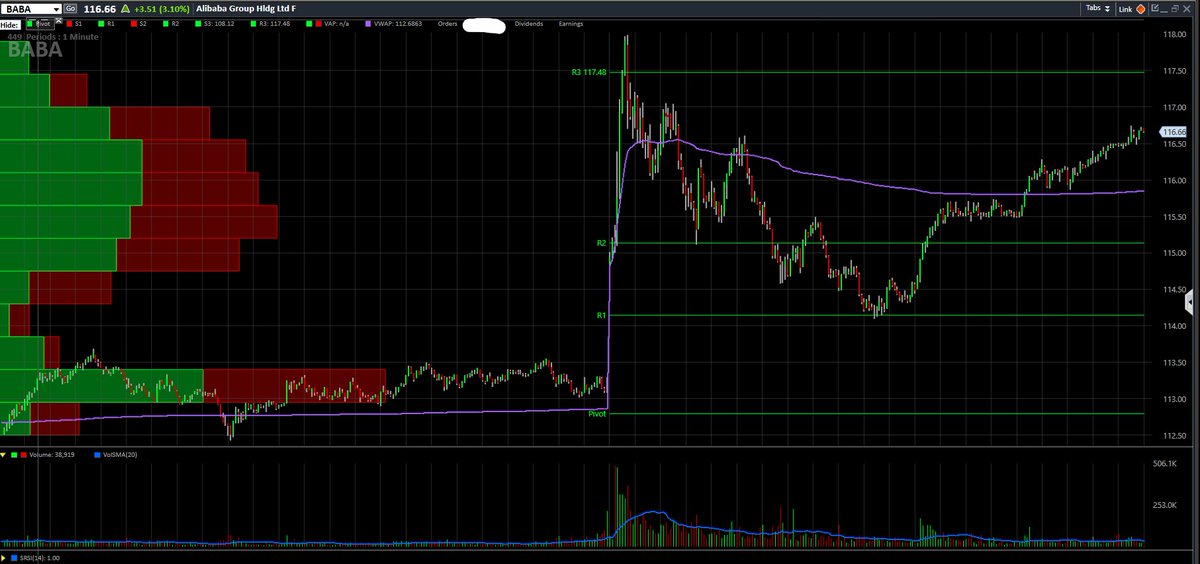This screenshot has height=564, width=1200.
Task: Click the Alibaba Group Hldg Ltd F title
Action: pyautogui.click(x=246, y=9)
